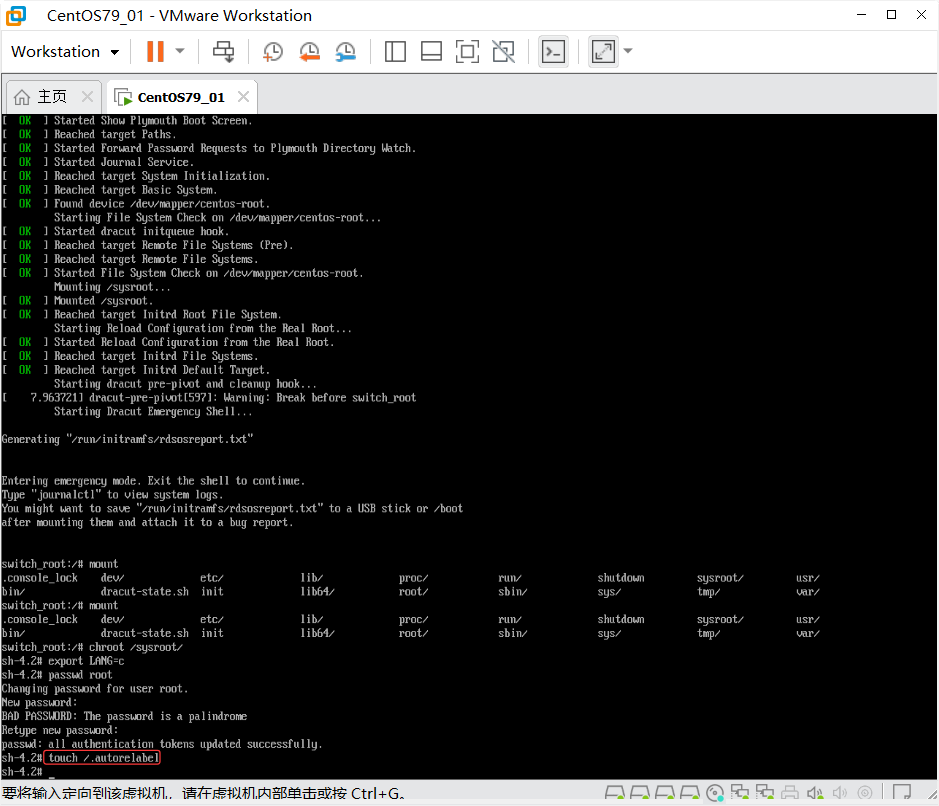Viewport: 939px width, 806px height.
Task: Click the VMware Workstation app logo
Action: (x=16, y=16)
